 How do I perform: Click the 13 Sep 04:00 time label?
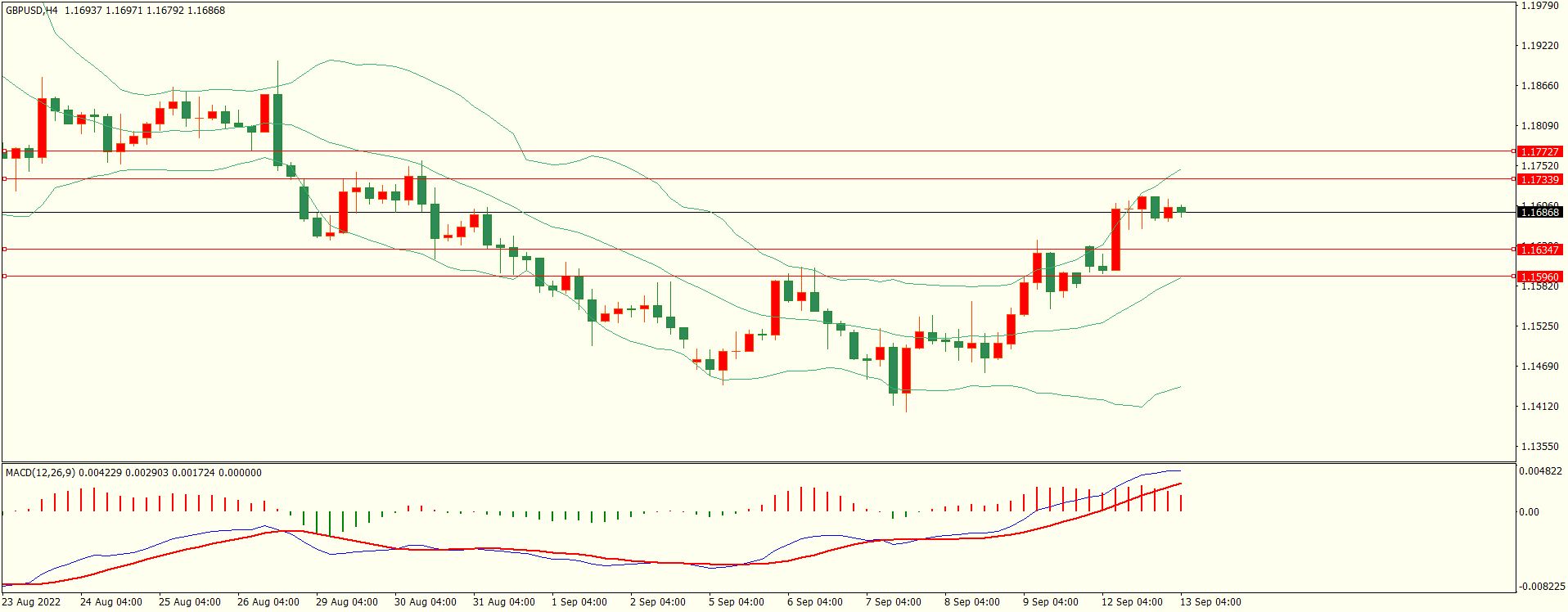point(1210,602)
